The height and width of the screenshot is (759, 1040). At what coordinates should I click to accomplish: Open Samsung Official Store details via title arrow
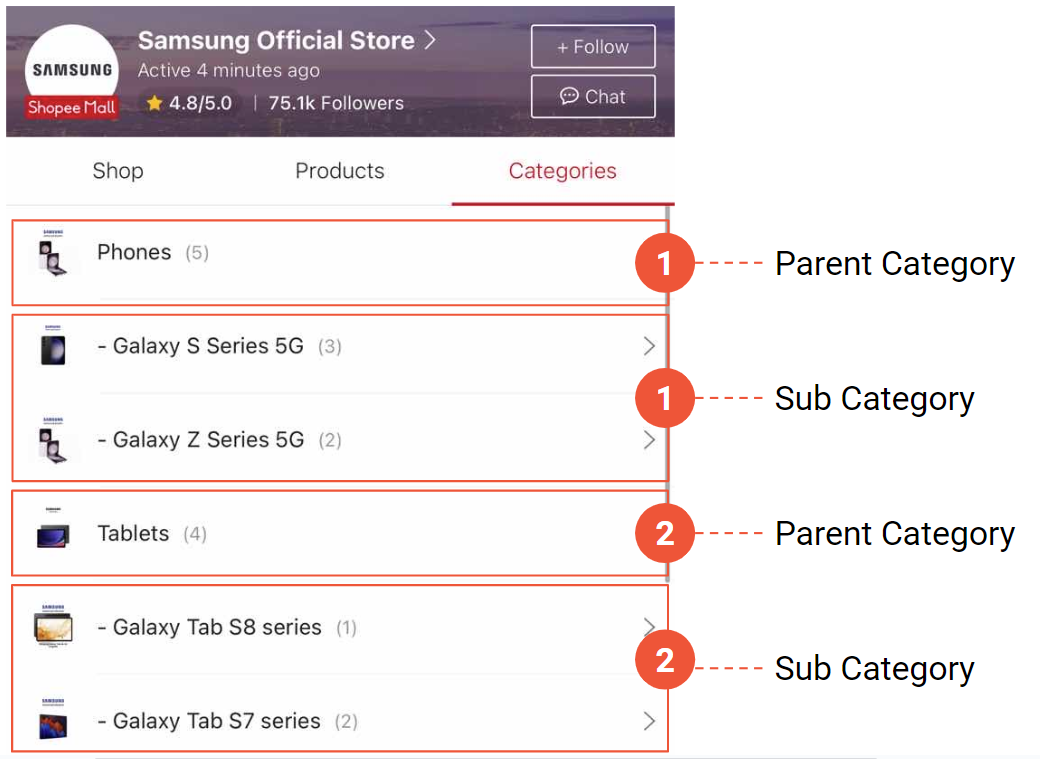pyautogui.click(x=428, y=40)
